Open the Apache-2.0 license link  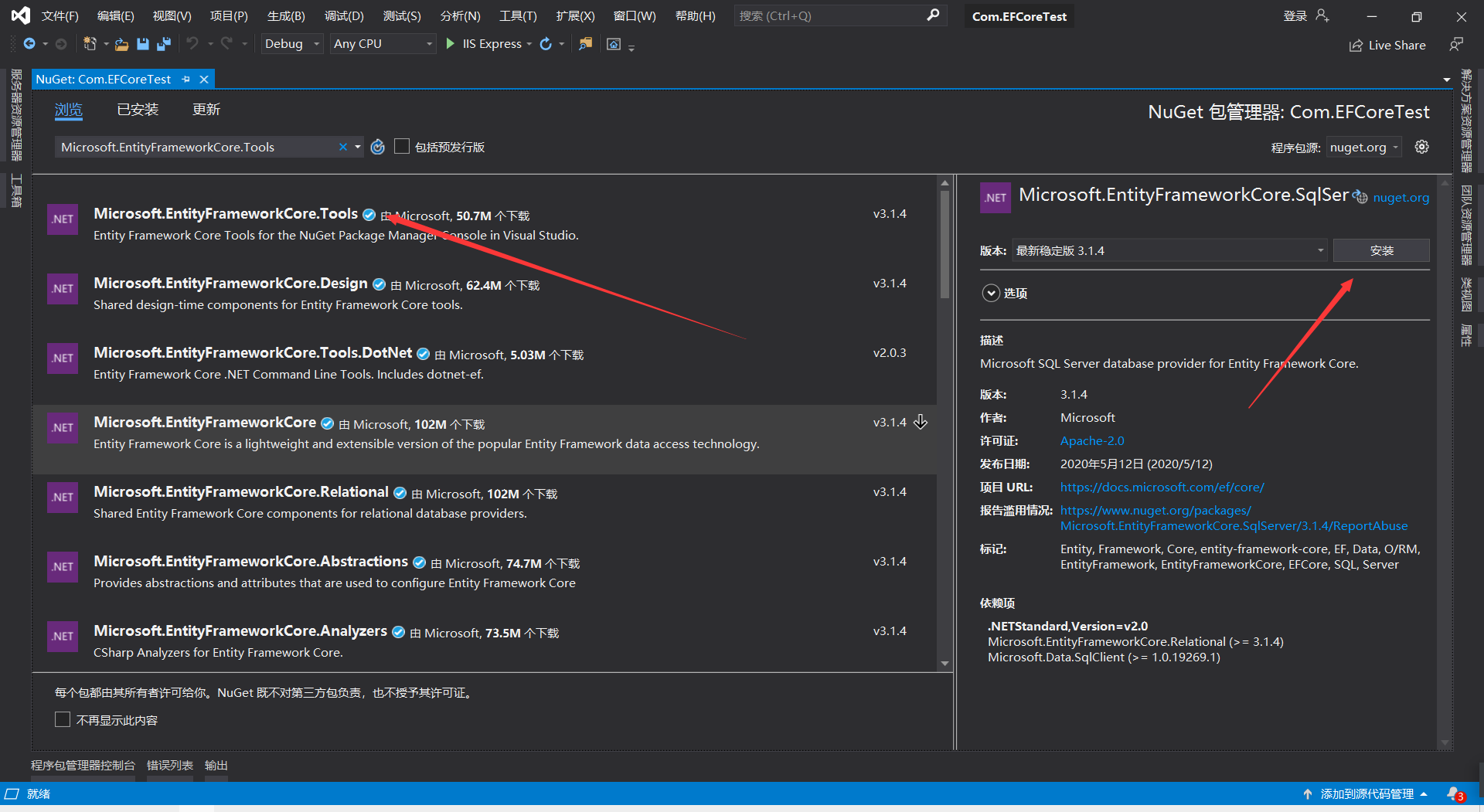pos(1092,440)
